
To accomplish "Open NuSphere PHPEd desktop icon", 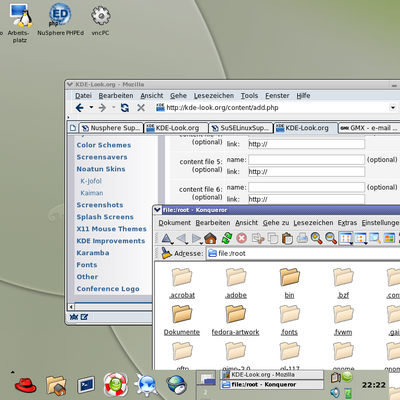I will tap(60, 19).
